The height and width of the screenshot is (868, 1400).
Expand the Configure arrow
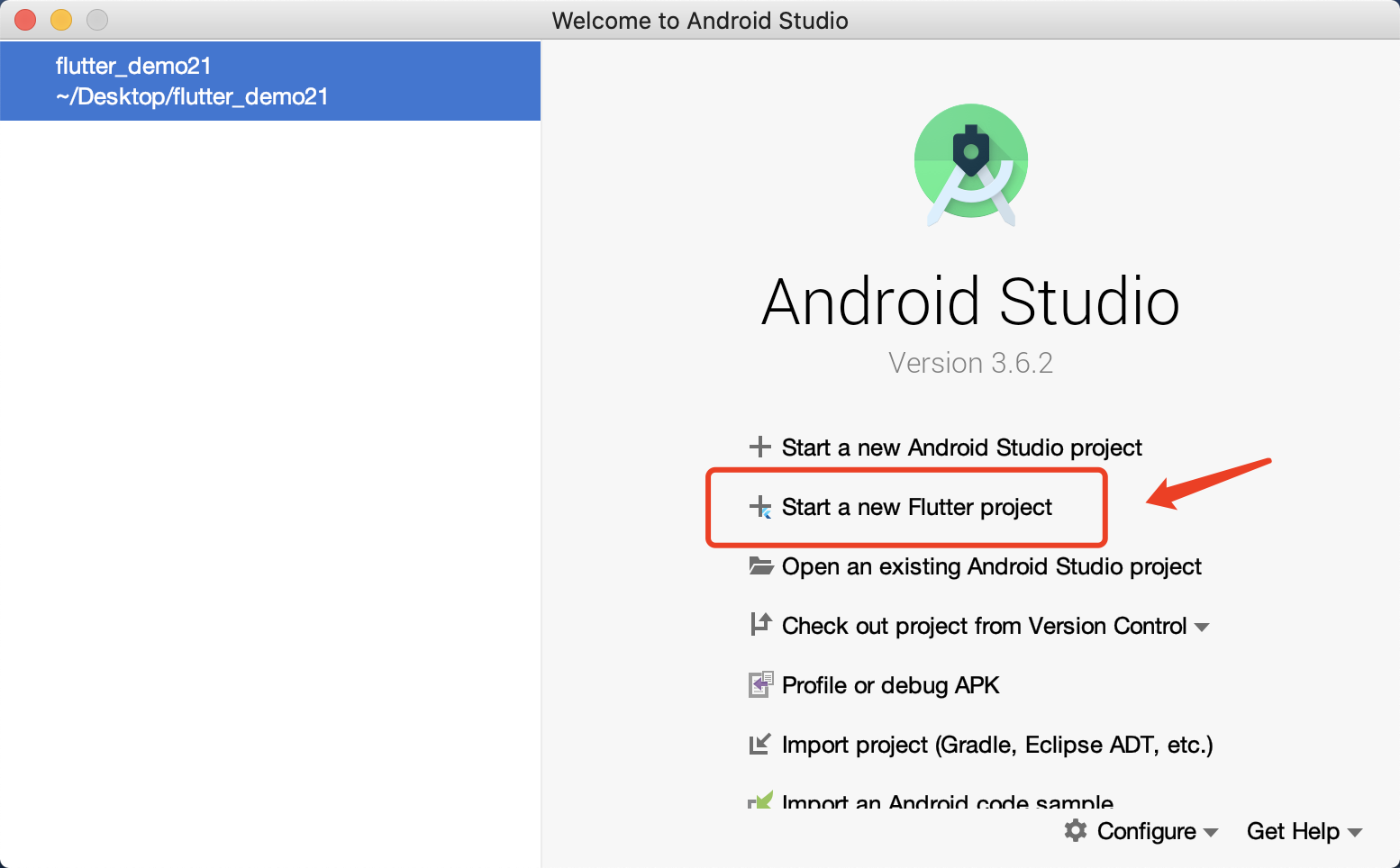point(1211,833)
